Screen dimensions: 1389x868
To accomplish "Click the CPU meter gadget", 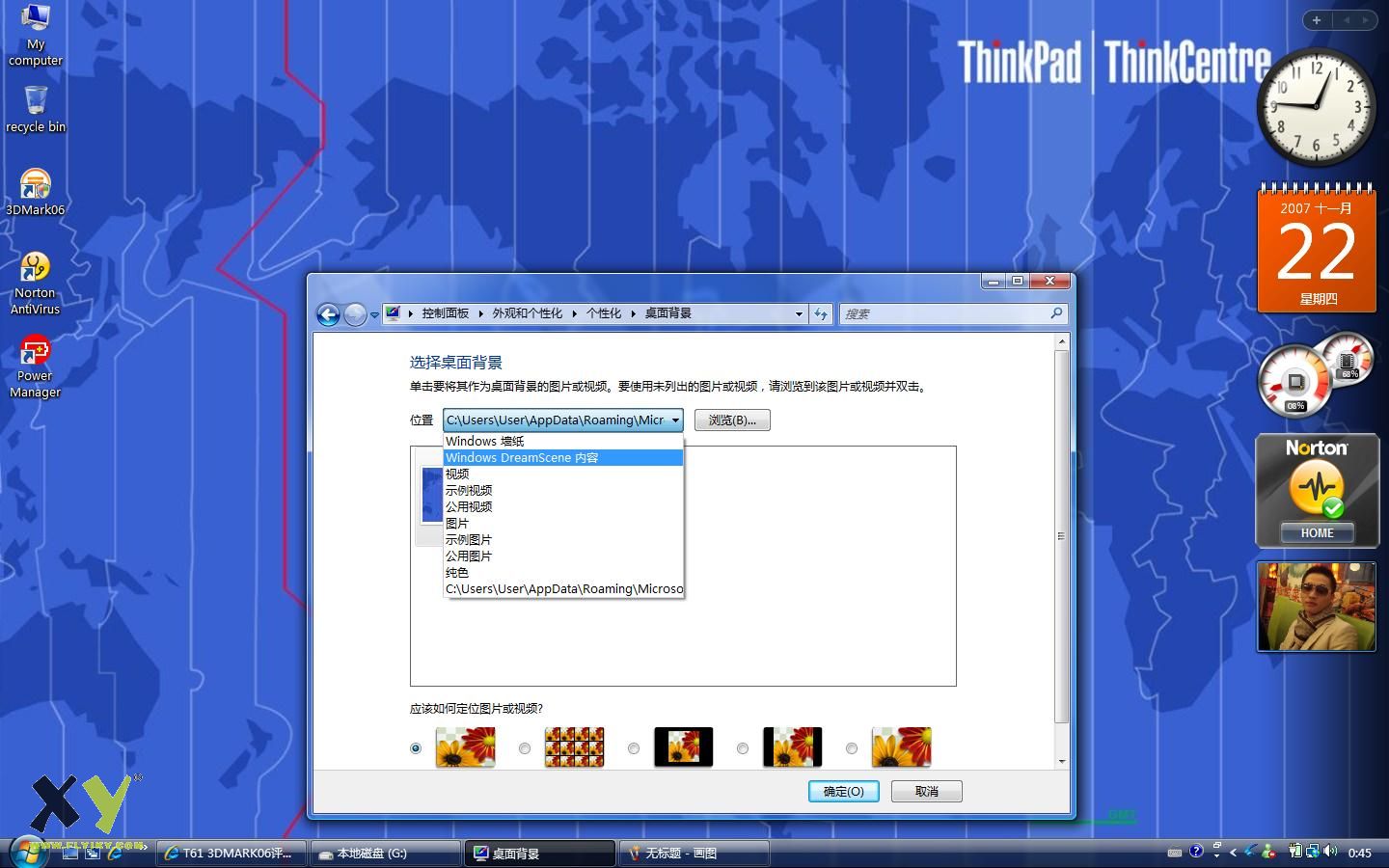I will click(1295, 382).
